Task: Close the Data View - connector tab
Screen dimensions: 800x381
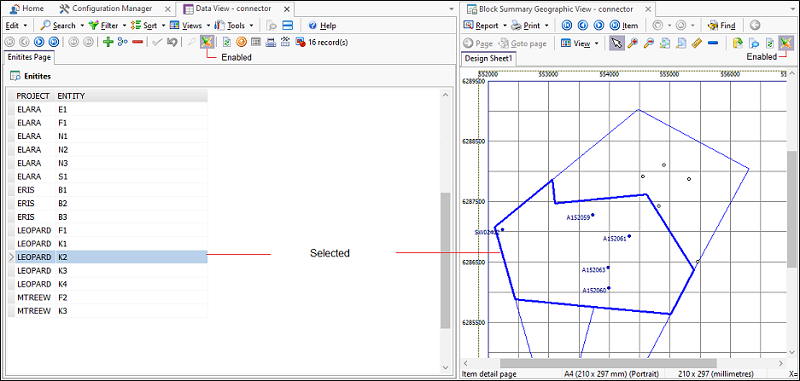Action: click(x=287, y=9)
